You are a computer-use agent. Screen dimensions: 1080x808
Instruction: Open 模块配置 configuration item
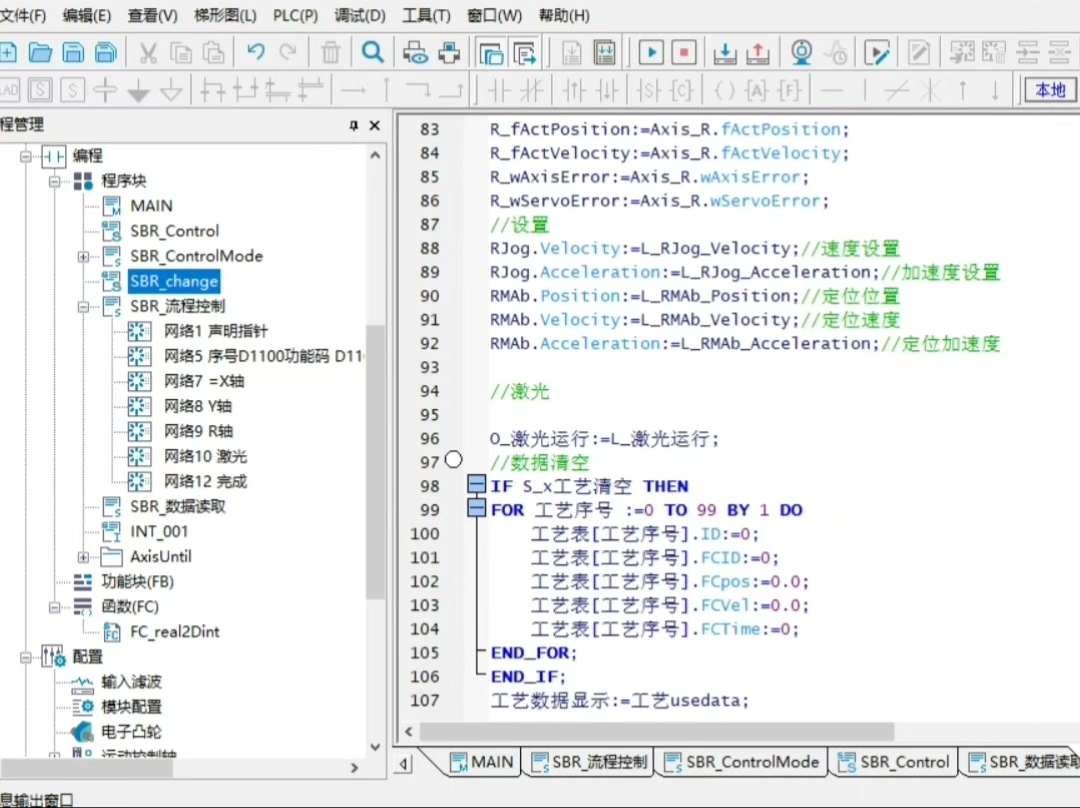click(131, 707)
